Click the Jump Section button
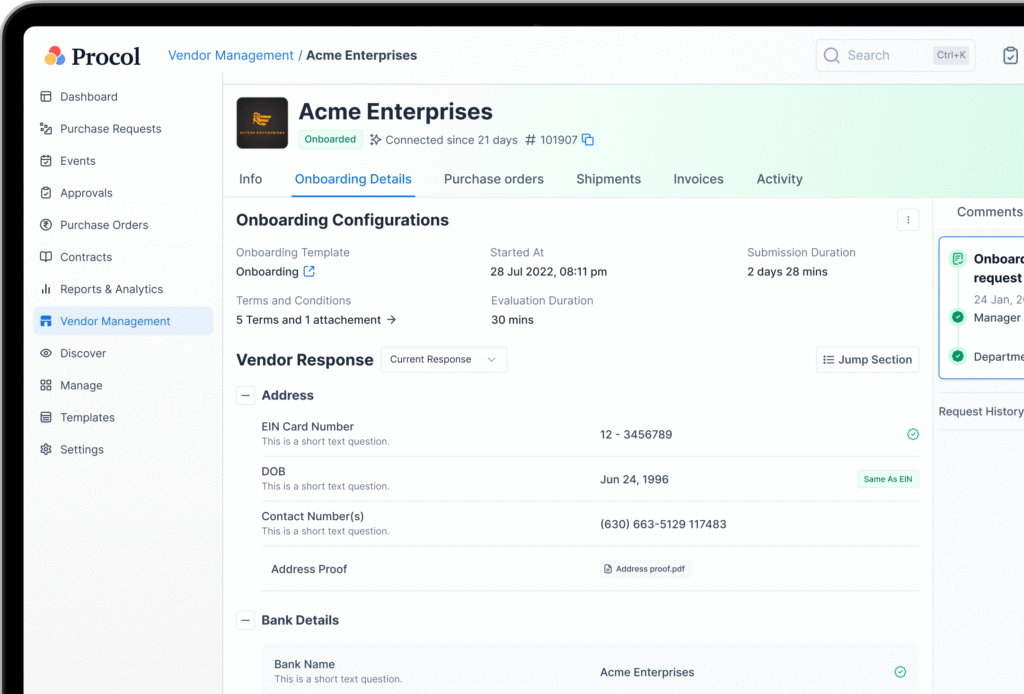This screenshot has width=1024, height=694. coord(867,360)
